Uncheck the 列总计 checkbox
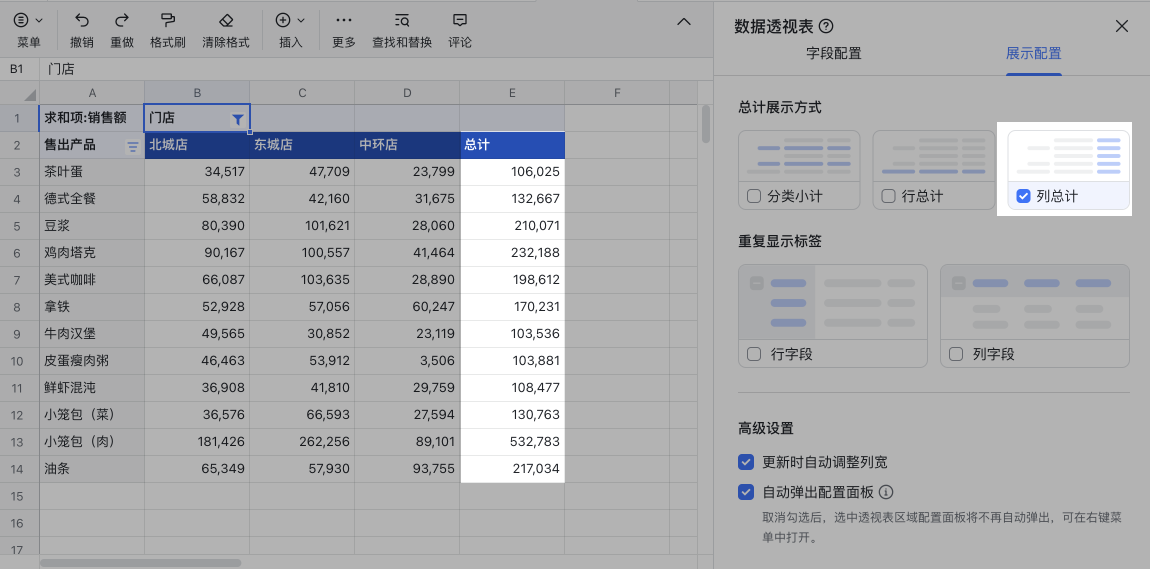1150x569 pixels. [1023, 196]
